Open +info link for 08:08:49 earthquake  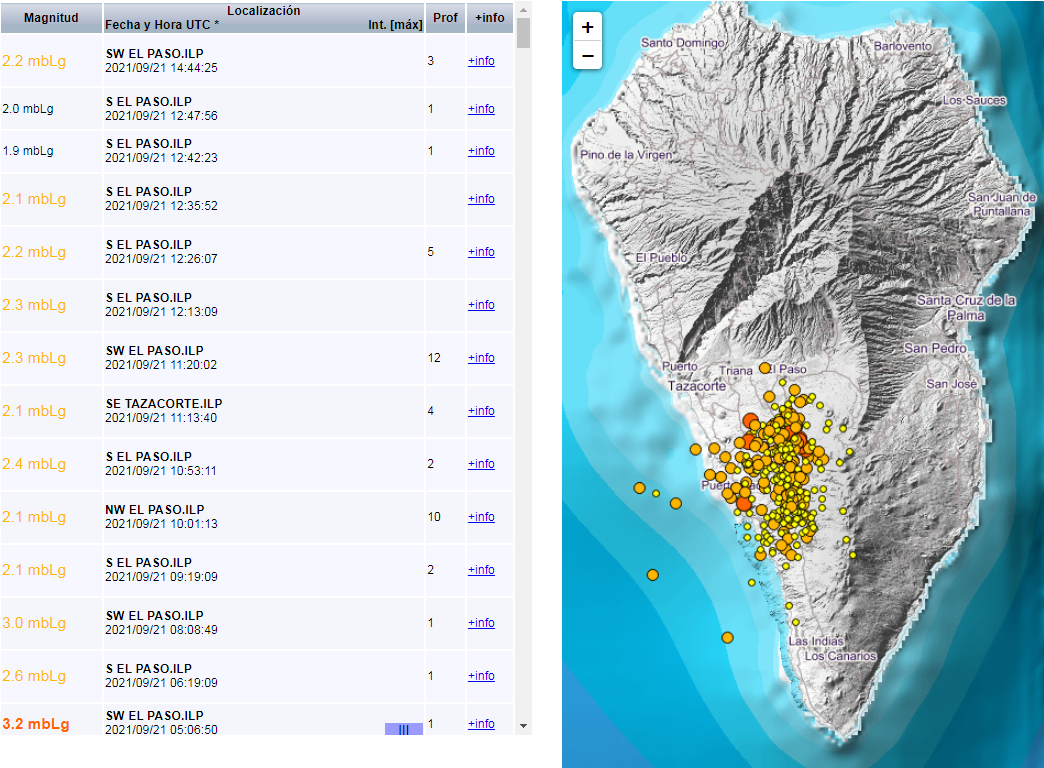coord(481,623)
